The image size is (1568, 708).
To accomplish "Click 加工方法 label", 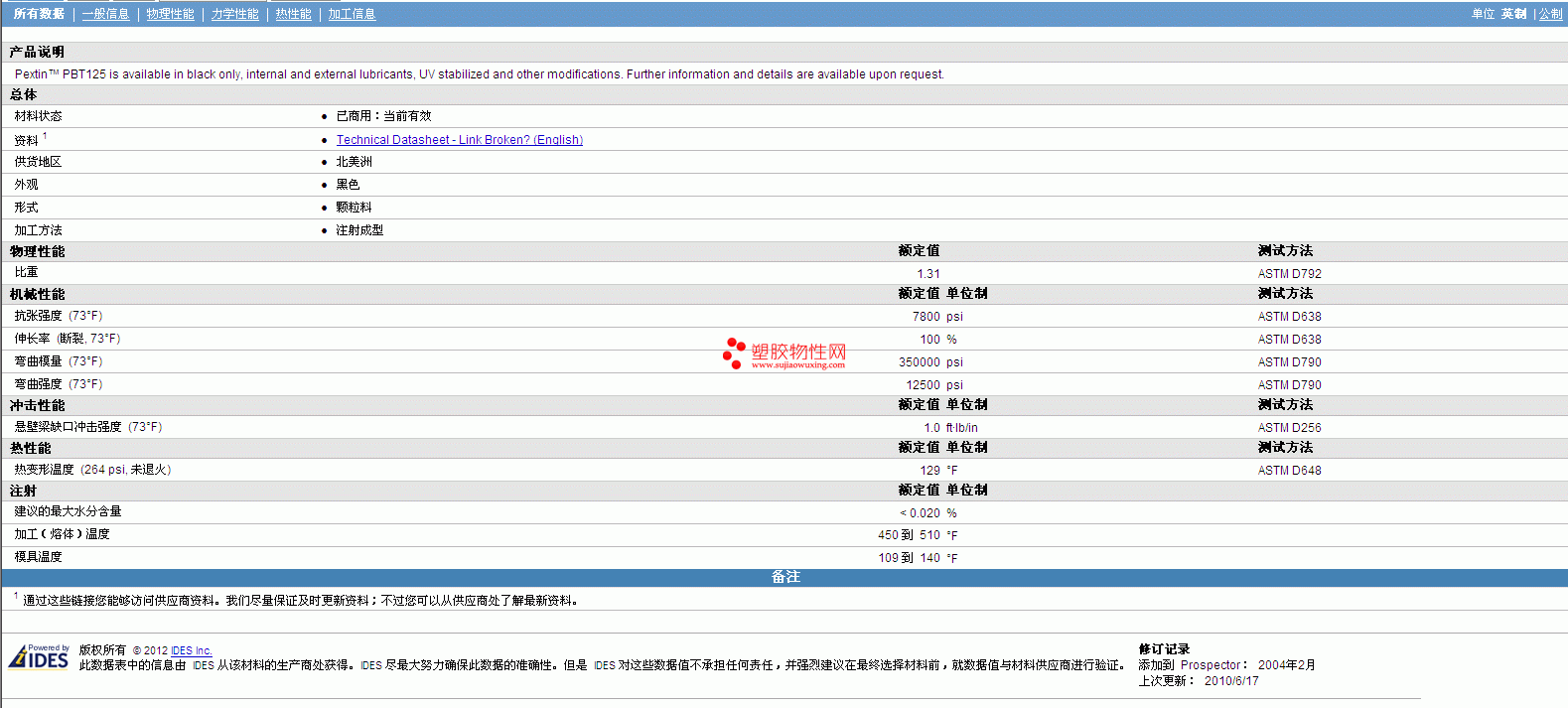I will tap(38, 230).
